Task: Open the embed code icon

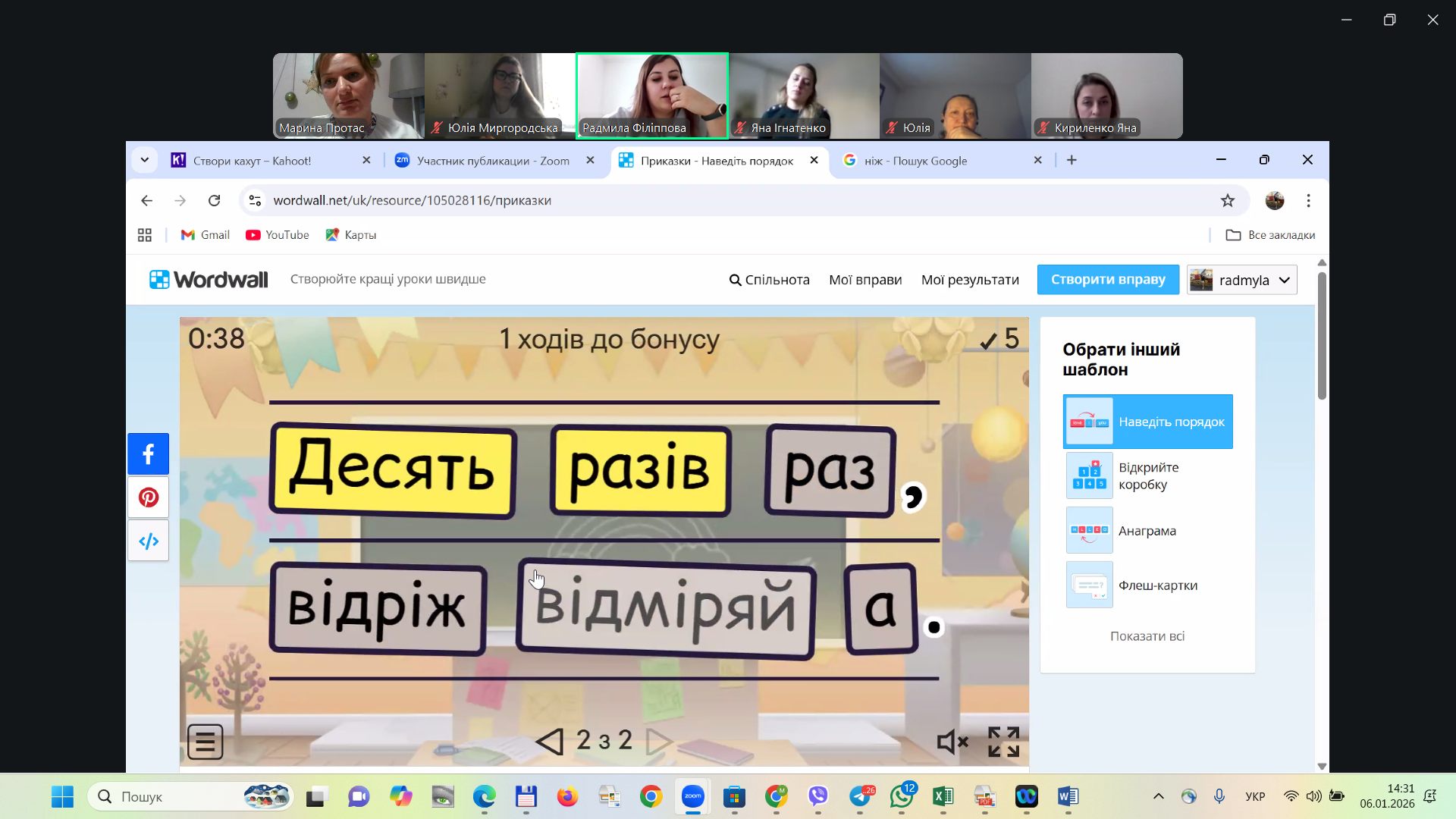Action: 149,541
